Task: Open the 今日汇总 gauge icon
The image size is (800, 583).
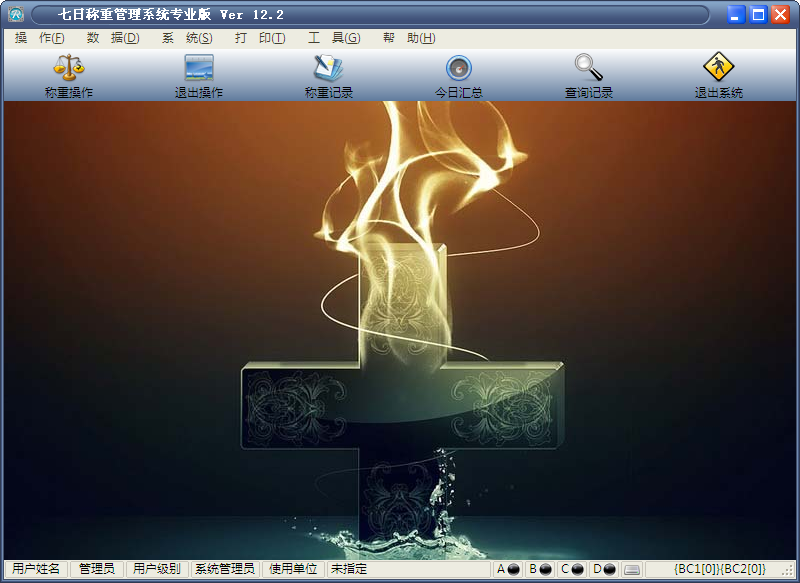Action: [459, 67]
